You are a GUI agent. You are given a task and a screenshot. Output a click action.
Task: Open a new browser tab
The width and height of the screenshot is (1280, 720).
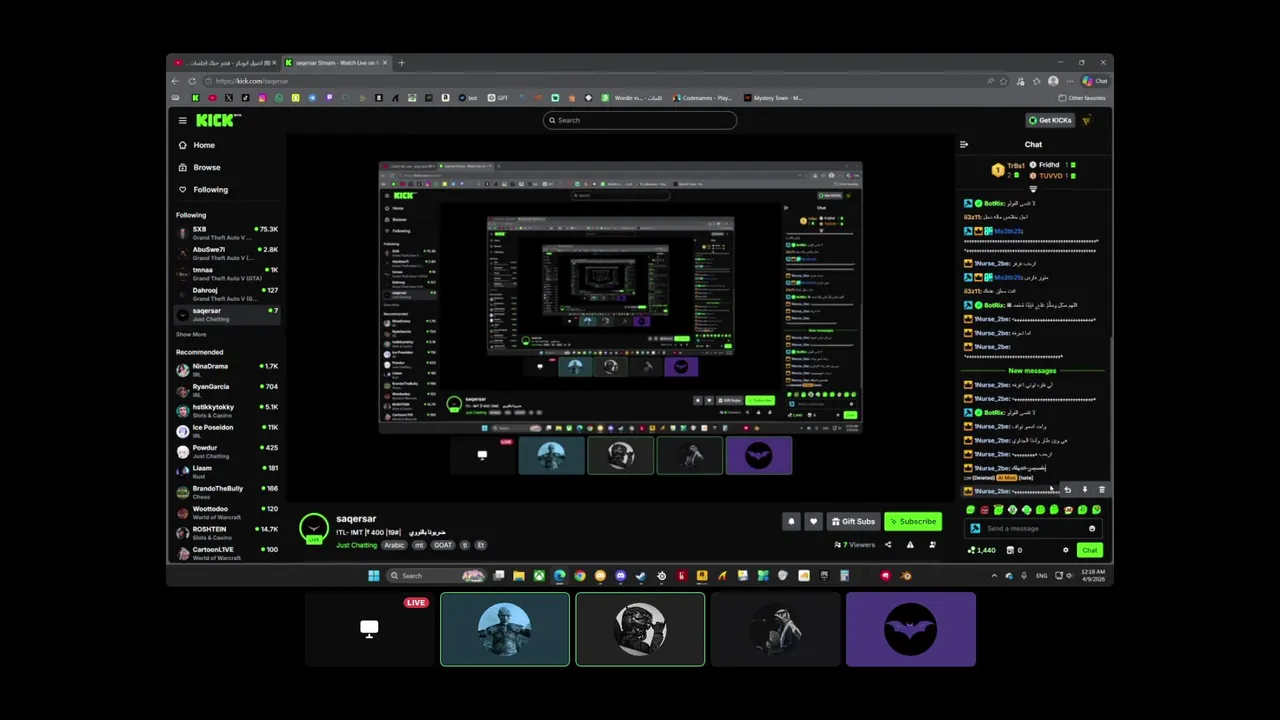coord(401,63)
